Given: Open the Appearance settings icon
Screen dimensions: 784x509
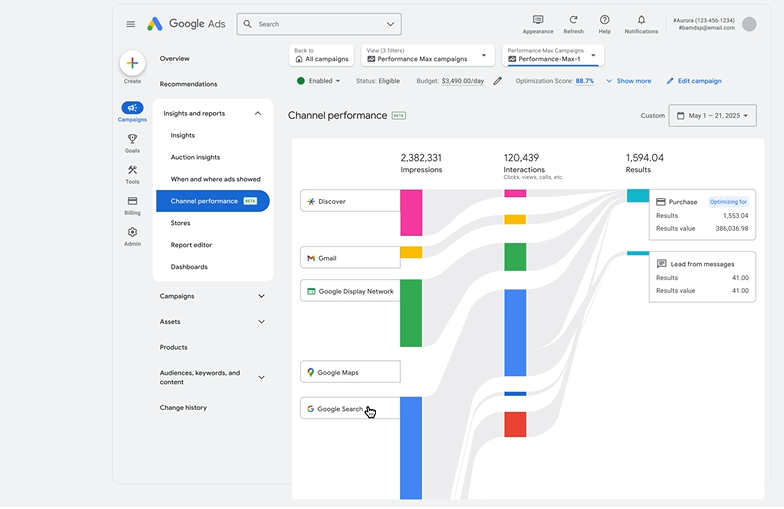Looking at the screenshot, I should coord(538,20).
